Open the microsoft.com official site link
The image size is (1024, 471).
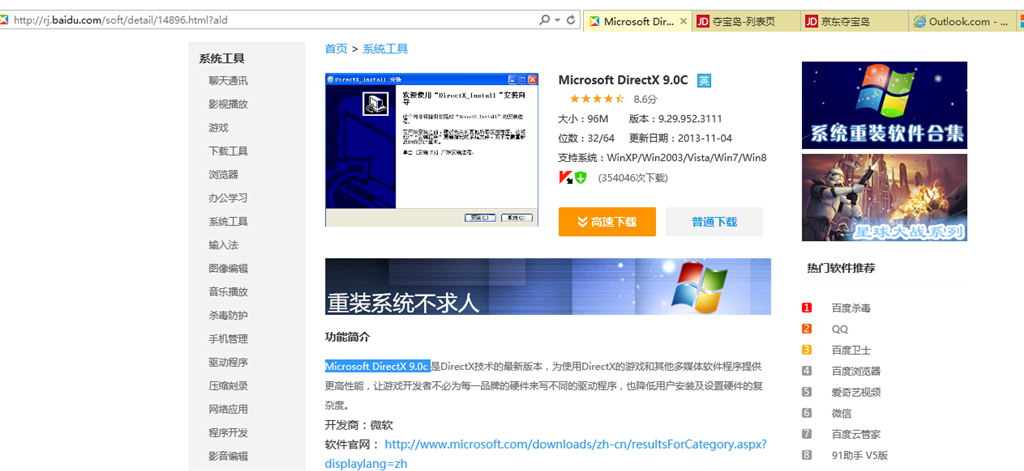tap(545, 453)
